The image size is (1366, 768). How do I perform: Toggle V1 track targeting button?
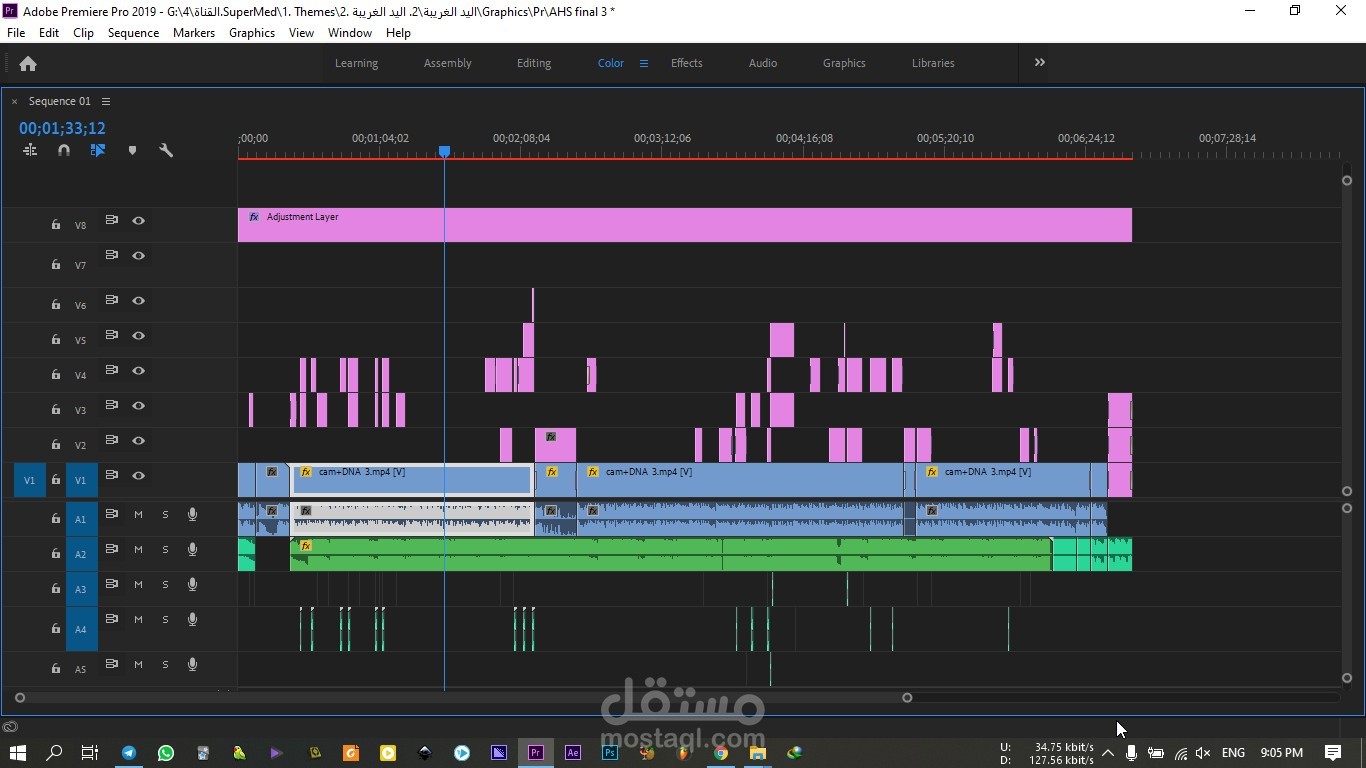[82, 481]
